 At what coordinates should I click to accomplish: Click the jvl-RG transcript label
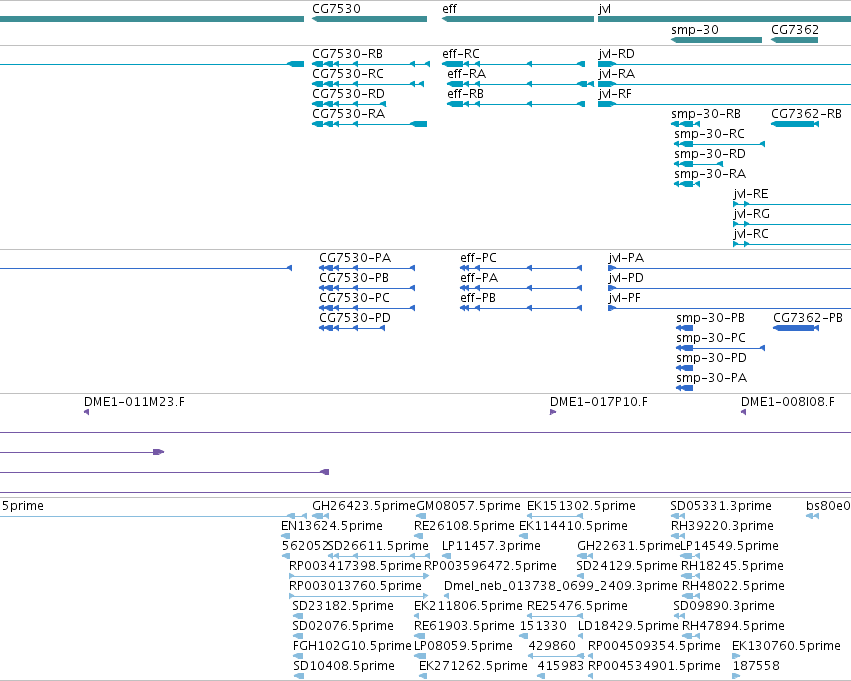pyautogui.click(x=751, y=214)
